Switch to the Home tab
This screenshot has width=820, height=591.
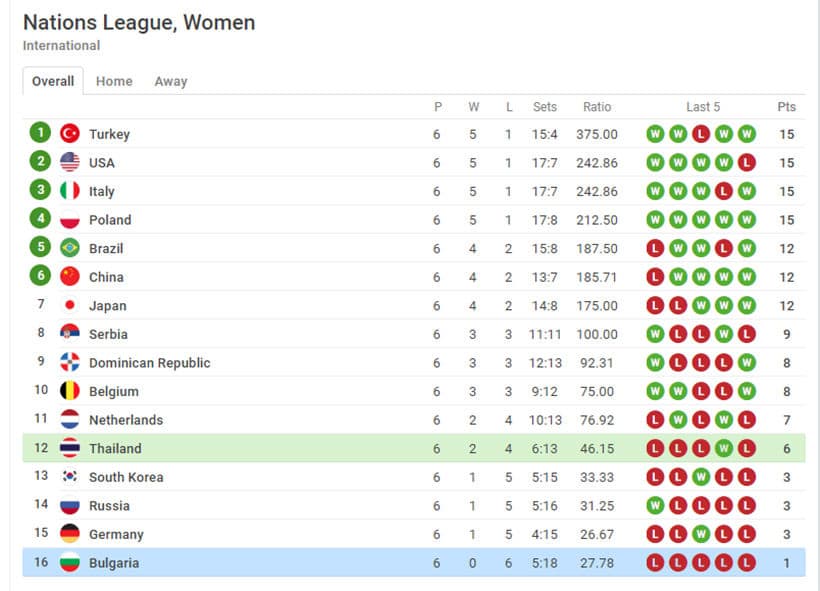114,82
